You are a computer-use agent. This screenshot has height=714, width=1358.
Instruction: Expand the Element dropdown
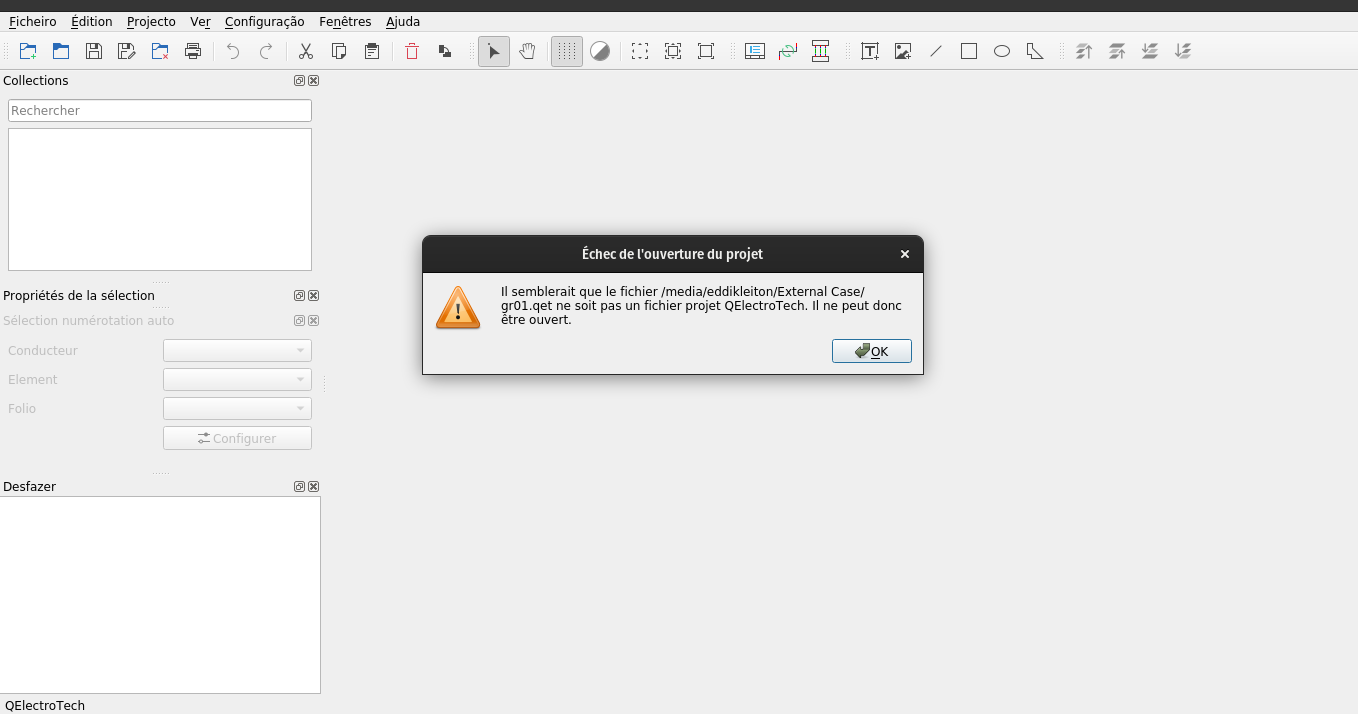(x=237, y=380)
